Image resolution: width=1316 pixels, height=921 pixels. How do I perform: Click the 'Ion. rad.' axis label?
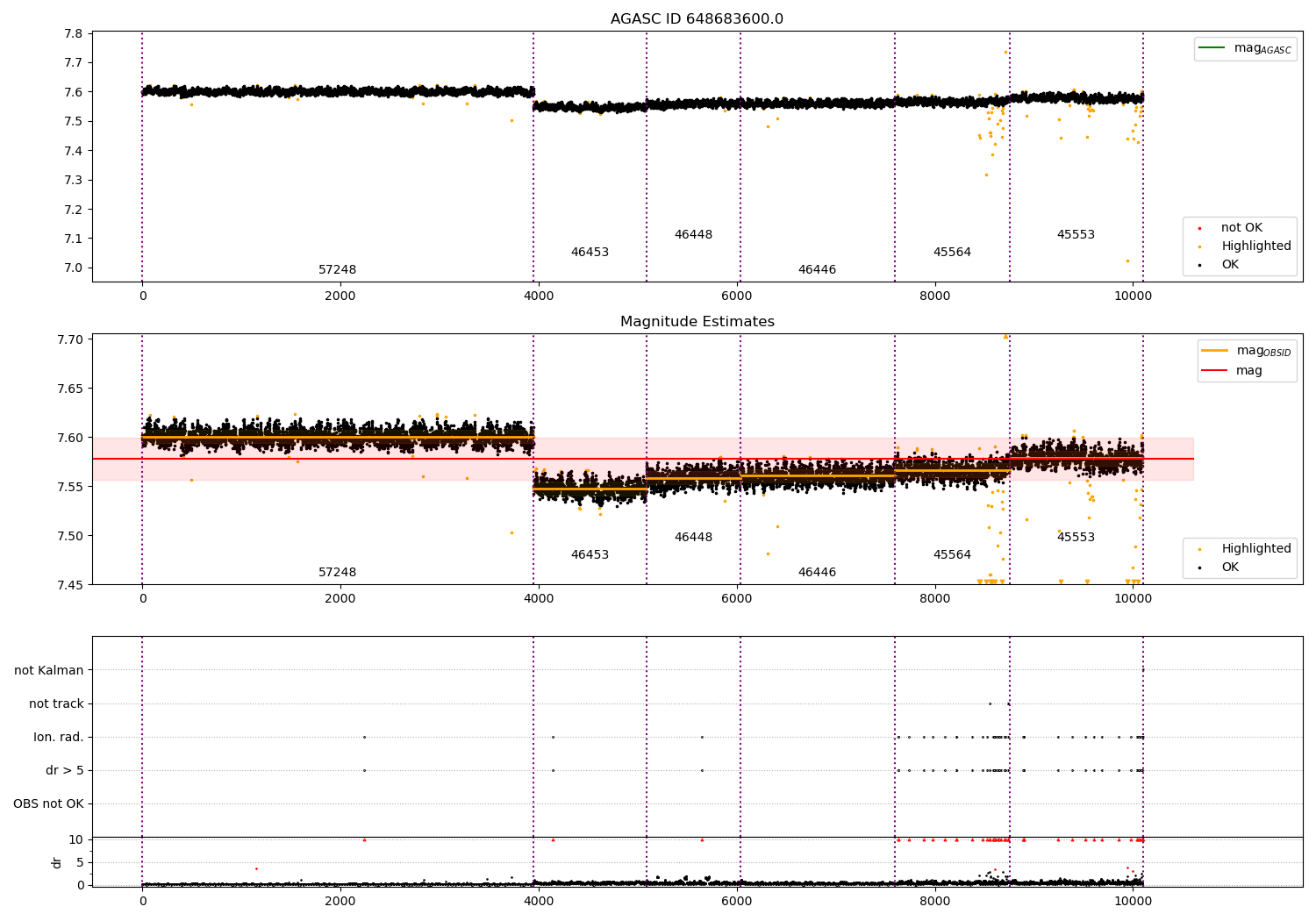pos(59,737)
